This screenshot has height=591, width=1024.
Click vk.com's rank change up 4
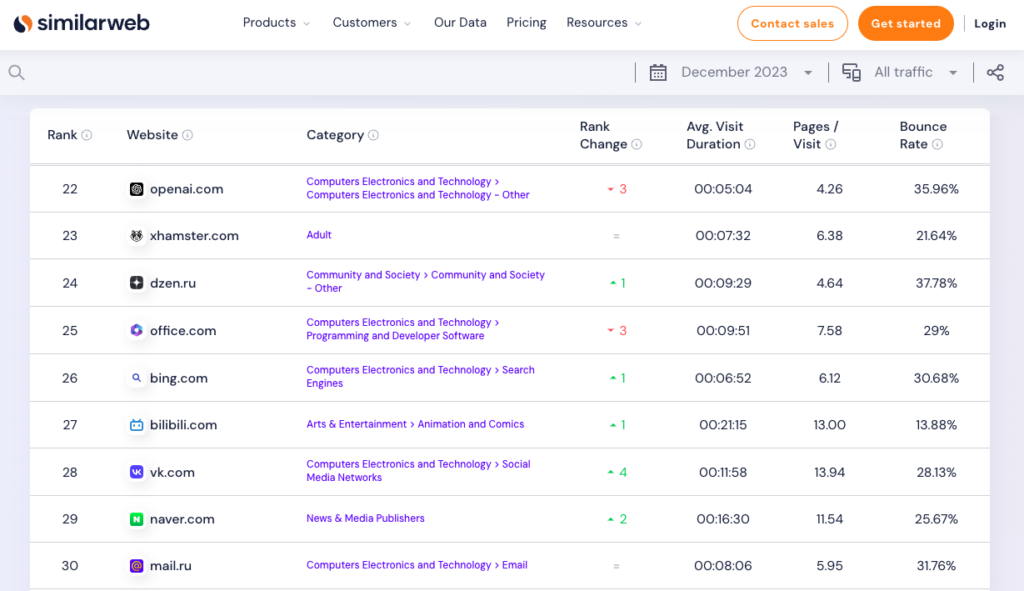click(x=617, y=472)
